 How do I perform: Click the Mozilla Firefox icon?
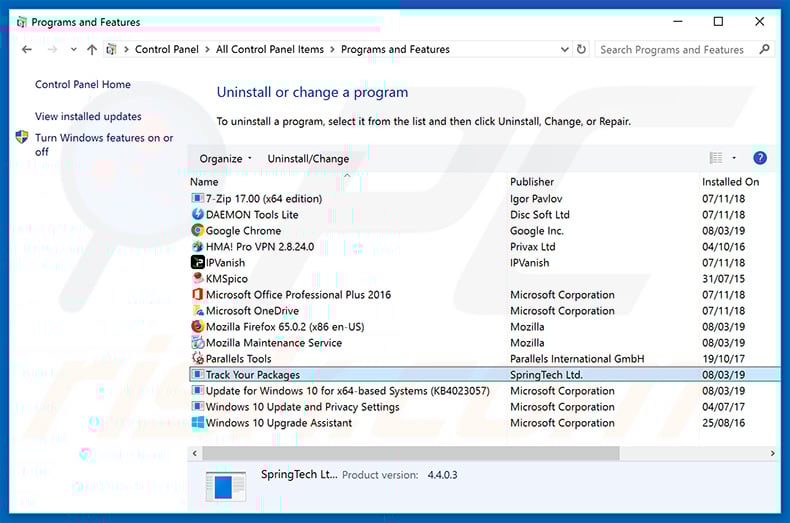[198, 326]
